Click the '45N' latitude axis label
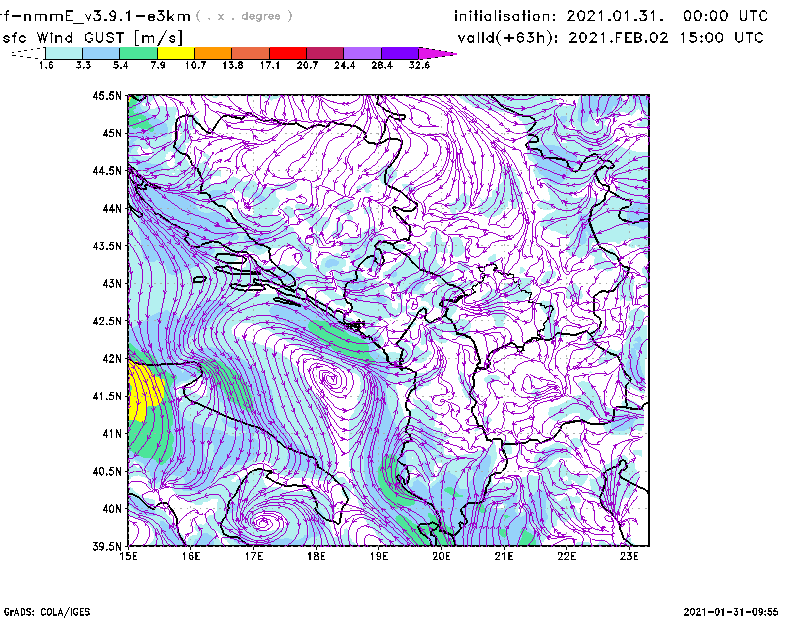Image resolution: width=800 pixels, height=618 pixels. [112, 133]
